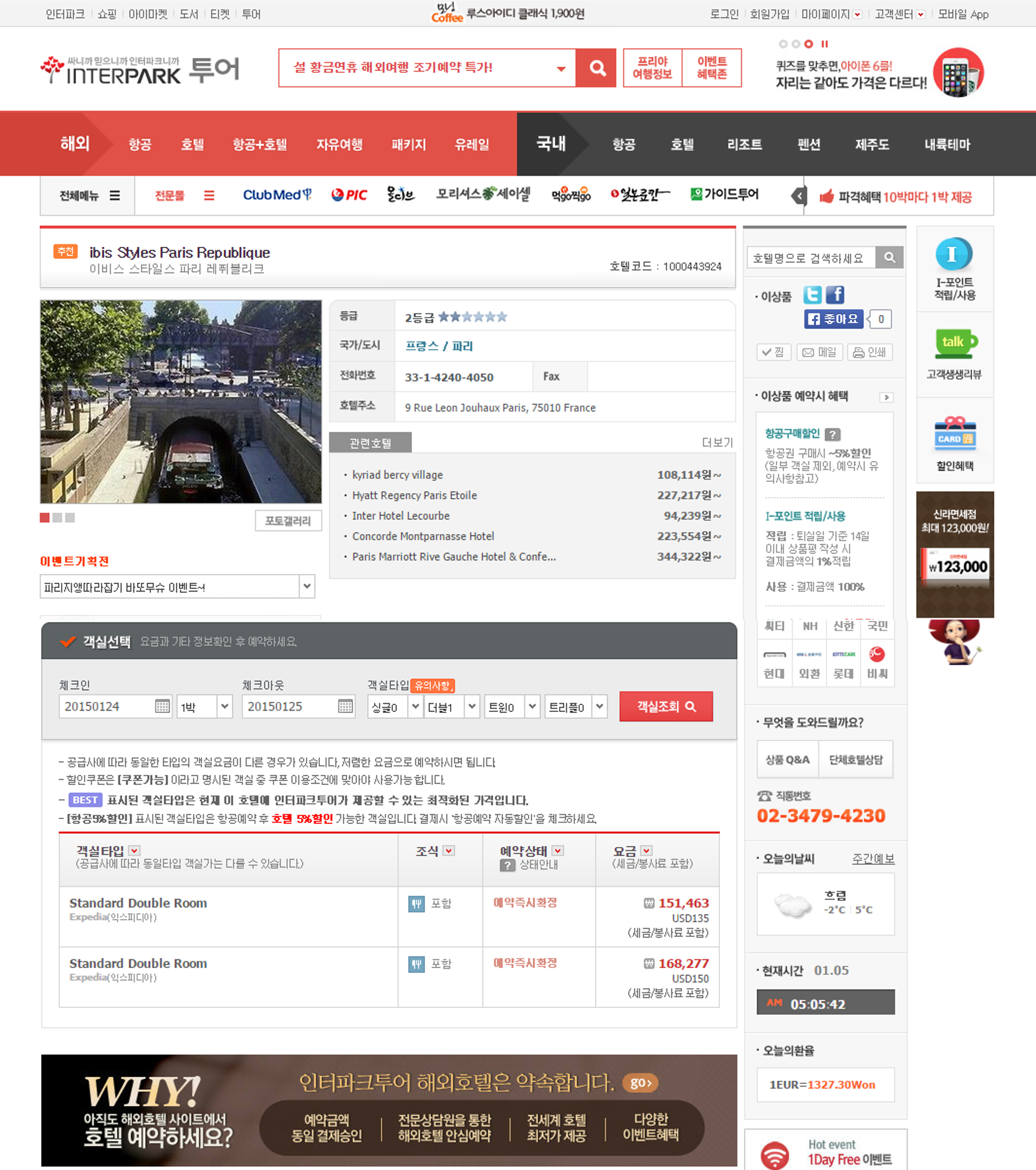Image resolution: width=1036 pixels, height=1170 pixels.
Task: Open the 전문몰 hamburger icon
Action: 209,196
